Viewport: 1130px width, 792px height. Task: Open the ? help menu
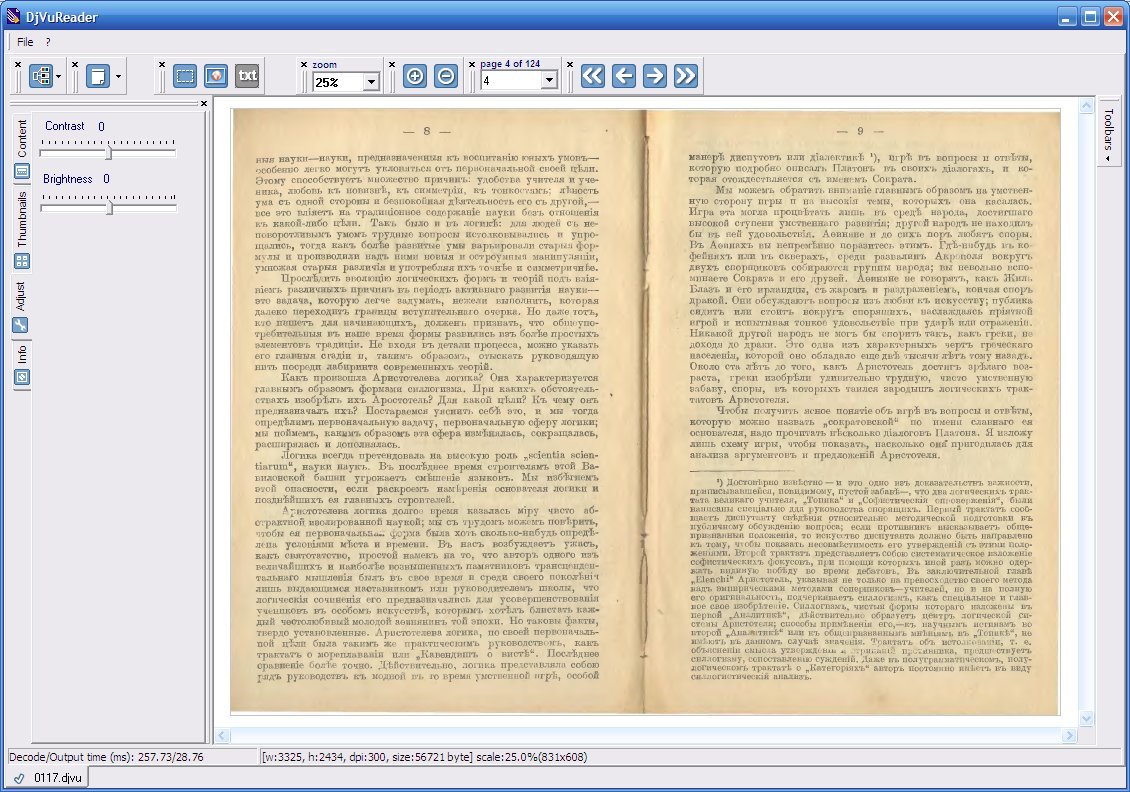coord(48,42)
